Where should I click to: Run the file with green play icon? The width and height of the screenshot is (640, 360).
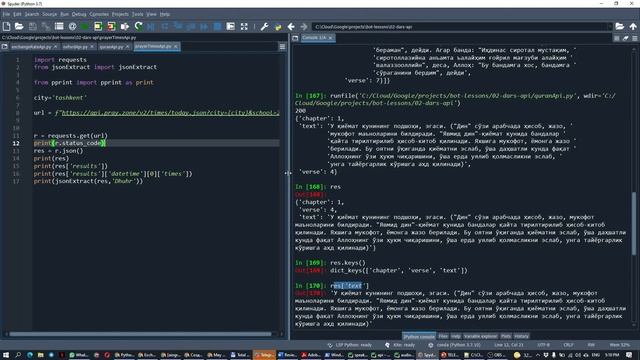click(85, 27)
